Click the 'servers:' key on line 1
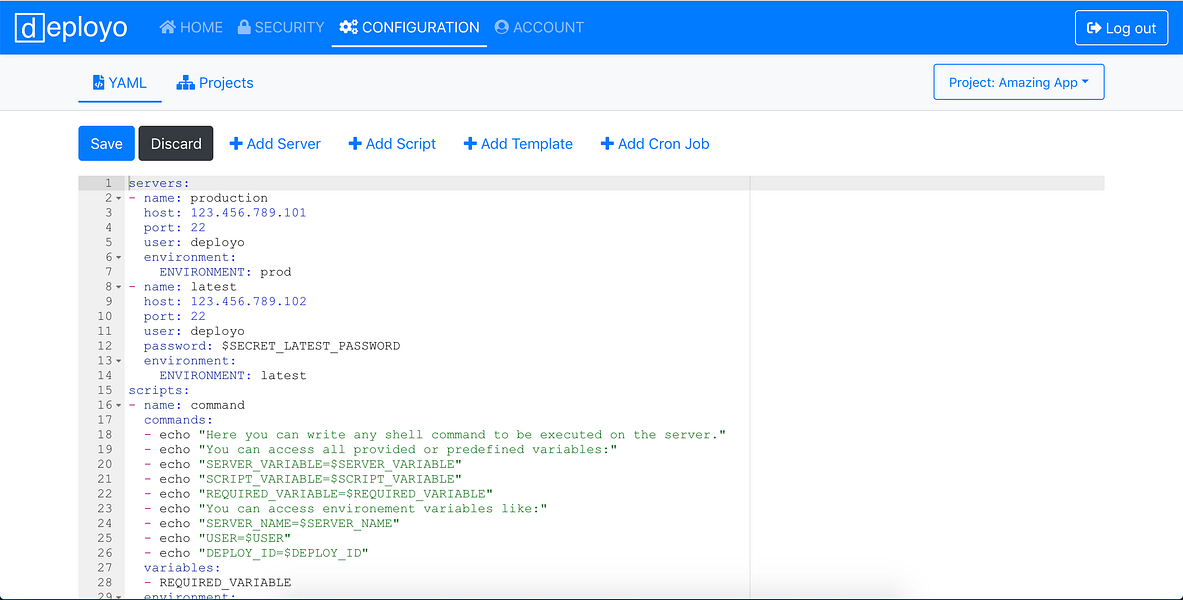 click(159, 183)
